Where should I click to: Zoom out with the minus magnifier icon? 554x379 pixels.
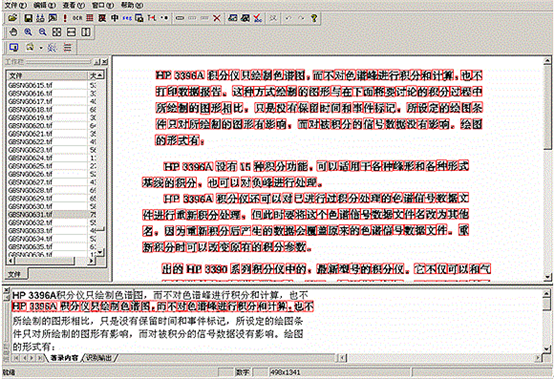click(x=42, y=32)
